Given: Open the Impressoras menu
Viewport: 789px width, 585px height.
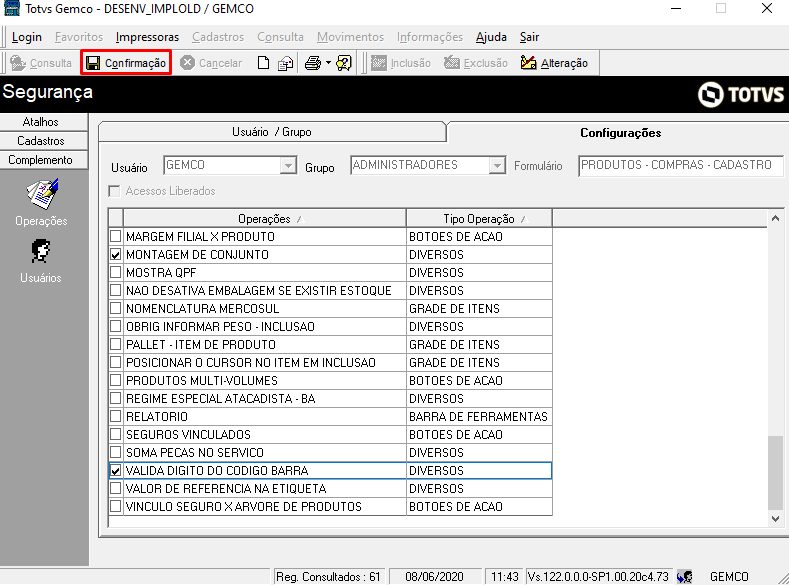Looking at the screenshot, I should pos(147,37).
